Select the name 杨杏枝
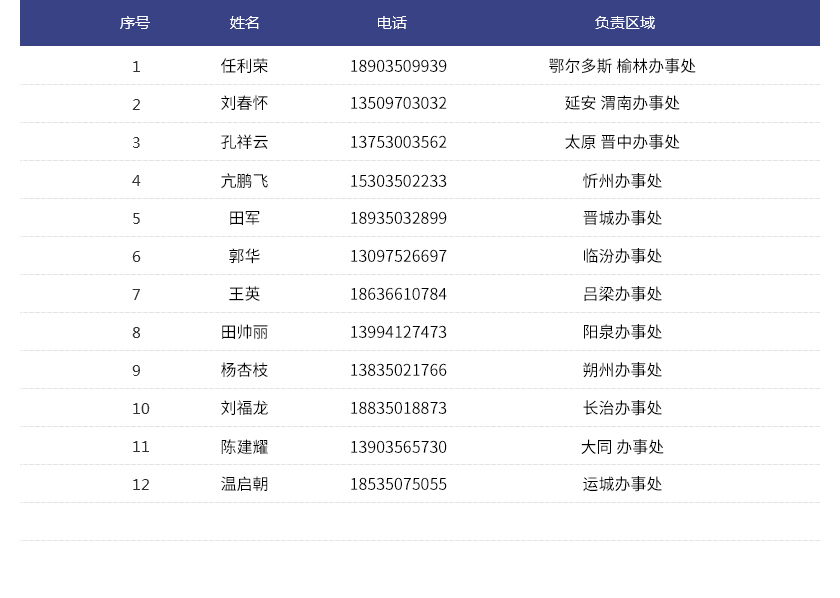 tap(244, 370)
